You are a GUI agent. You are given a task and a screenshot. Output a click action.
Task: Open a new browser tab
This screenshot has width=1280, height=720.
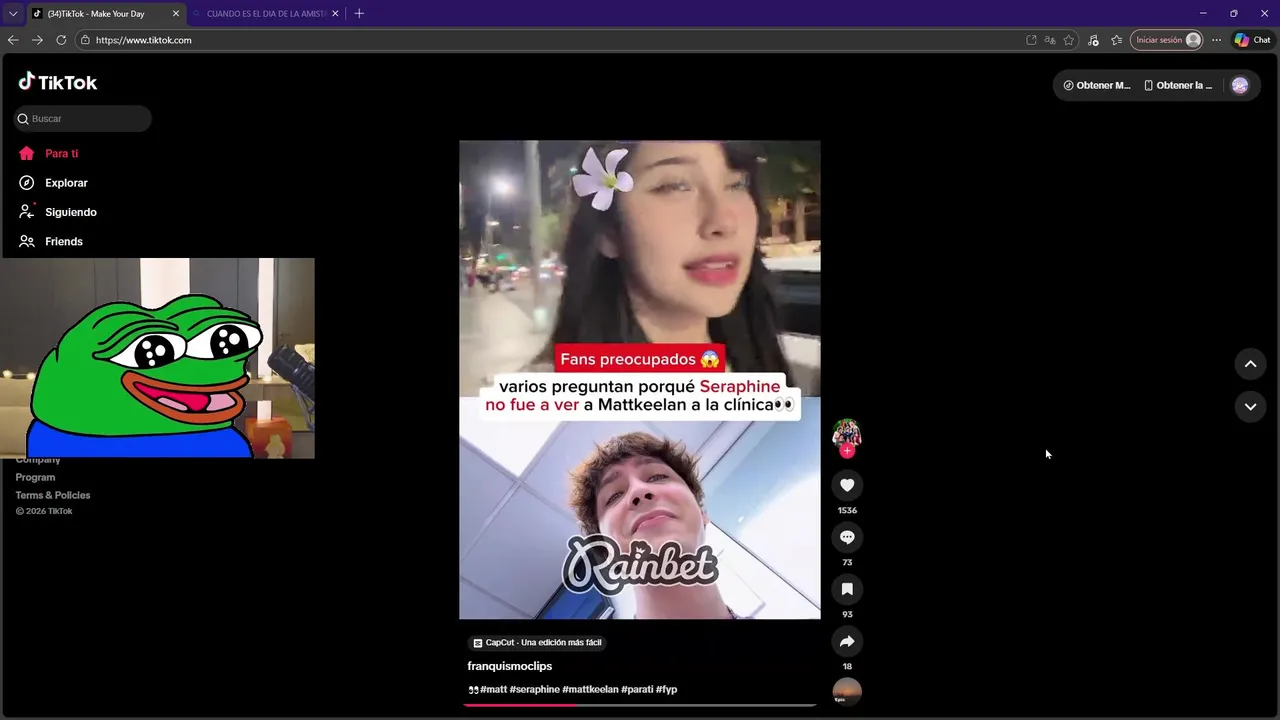[x=359, y=13]
